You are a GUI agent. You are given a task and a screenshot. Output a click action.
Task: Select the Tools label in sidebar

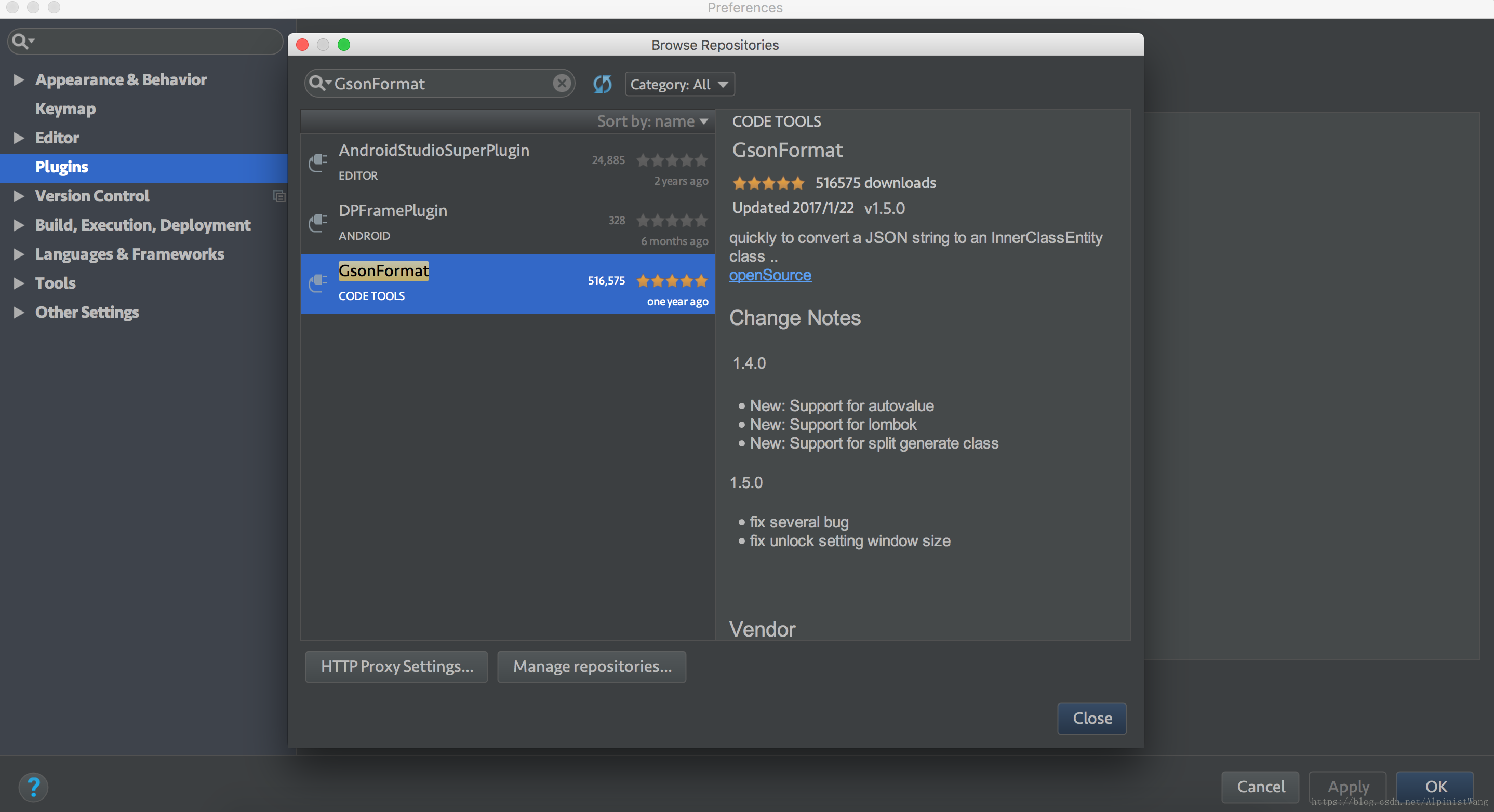point(55,283)
